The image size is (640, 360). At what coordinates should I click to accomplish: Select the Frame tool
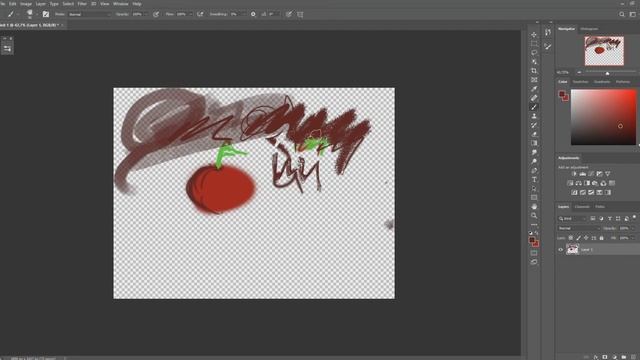(534, 80)
